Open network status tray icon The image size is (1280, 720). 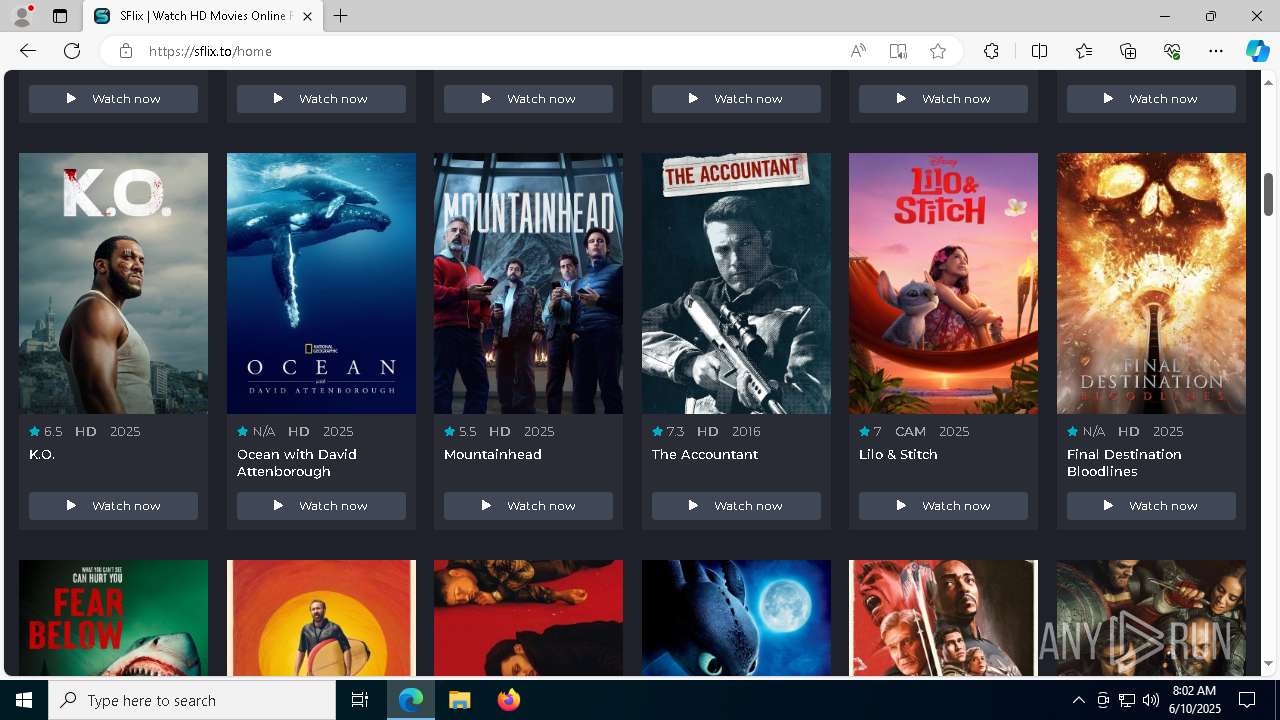point(1126,700)
